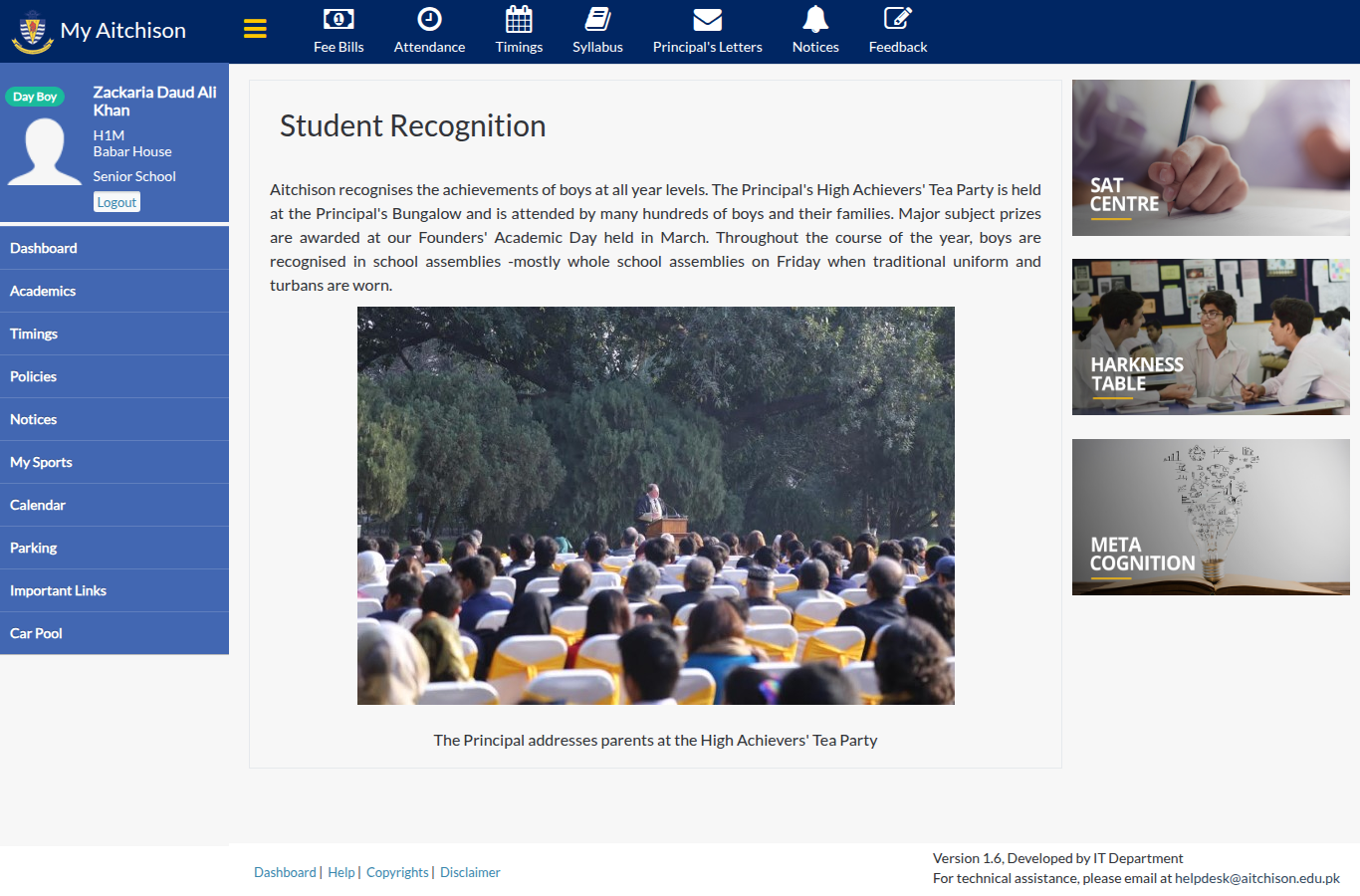
Task: Follow the footer Copyrights link
Action: [397, 872]
